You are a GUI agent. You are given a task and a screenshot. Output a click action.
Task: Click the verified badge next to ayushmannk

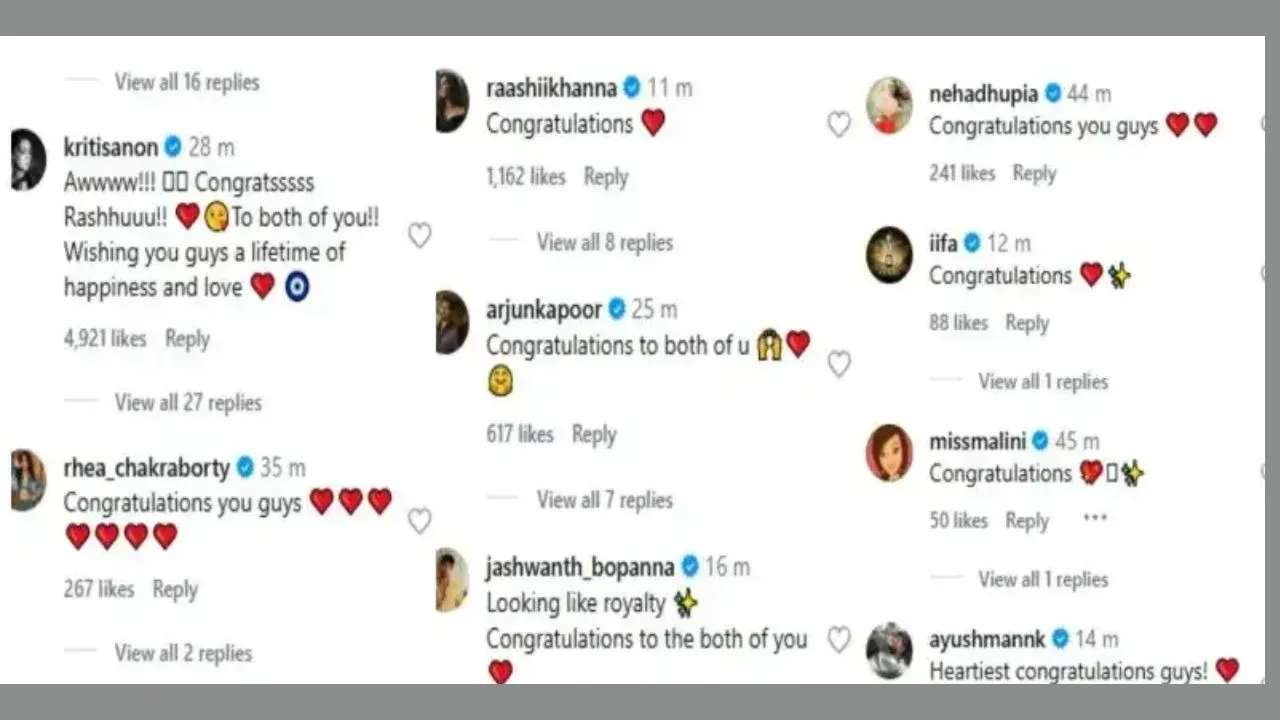pos(1060,639)
